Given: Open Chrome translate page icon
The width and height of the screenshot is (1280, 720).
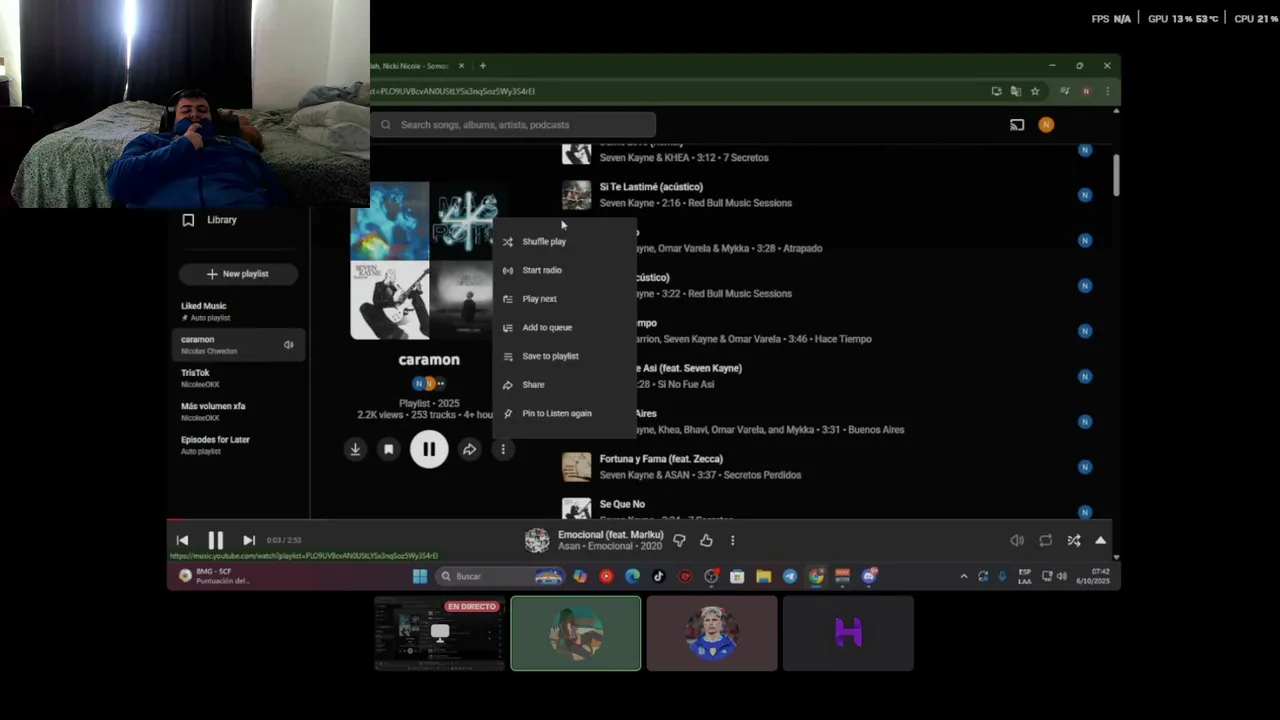Looking at the screenshot, I should [1015, 91].
